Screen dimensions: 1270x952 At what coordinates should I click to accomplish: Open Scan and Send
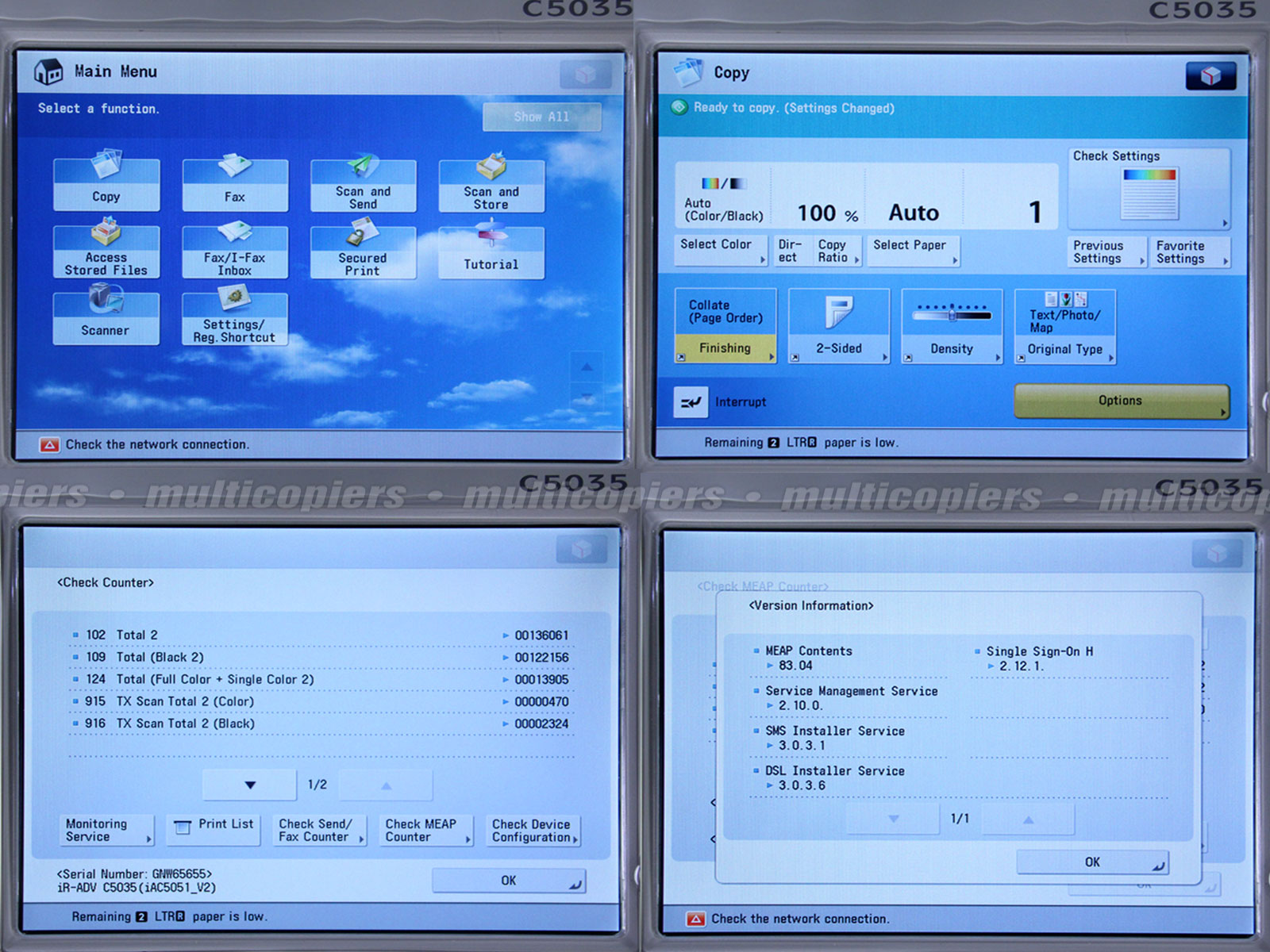(x=363, y=184)
